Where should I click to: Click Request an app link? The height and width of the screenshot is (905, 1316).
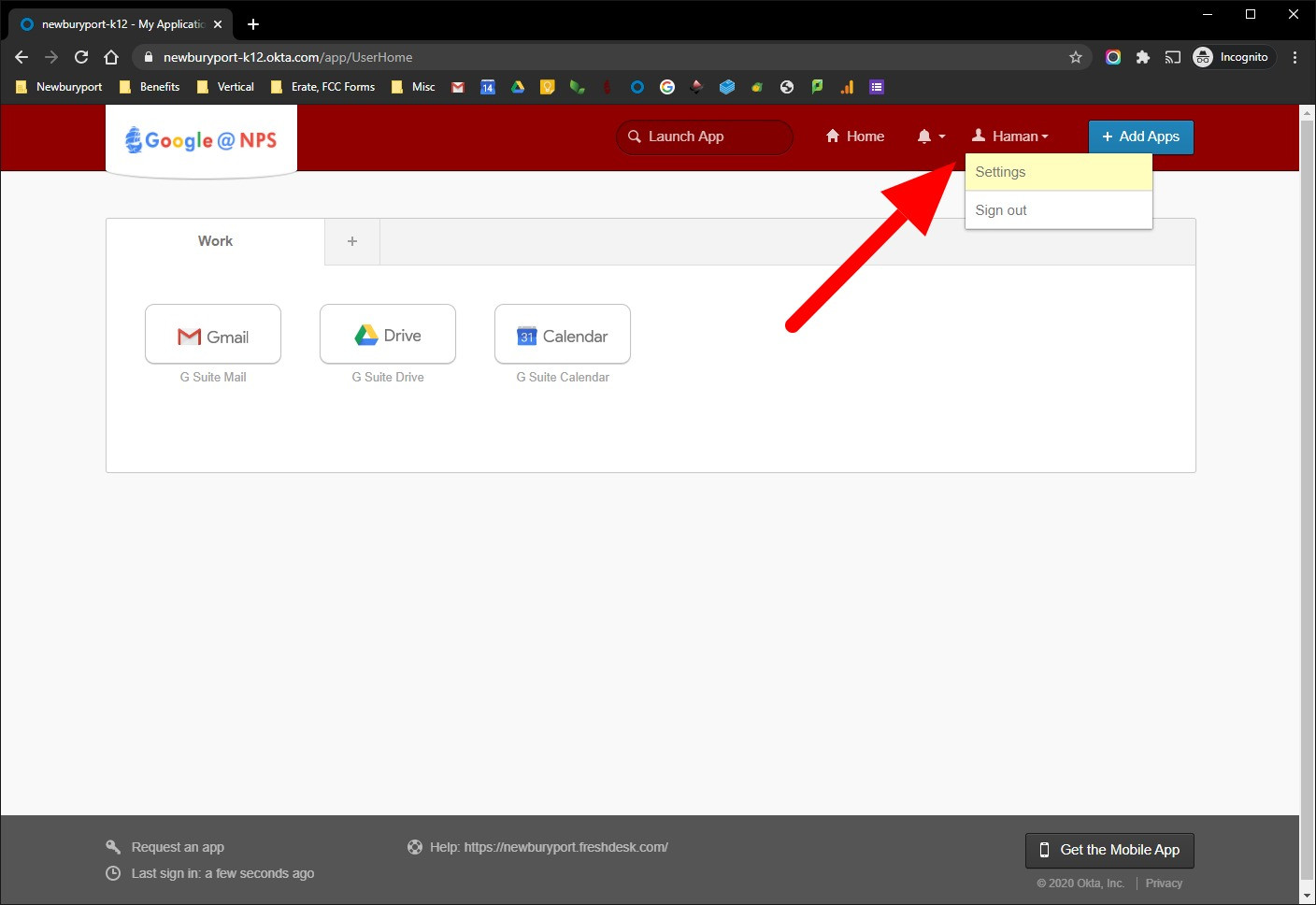tap(178, 847)
